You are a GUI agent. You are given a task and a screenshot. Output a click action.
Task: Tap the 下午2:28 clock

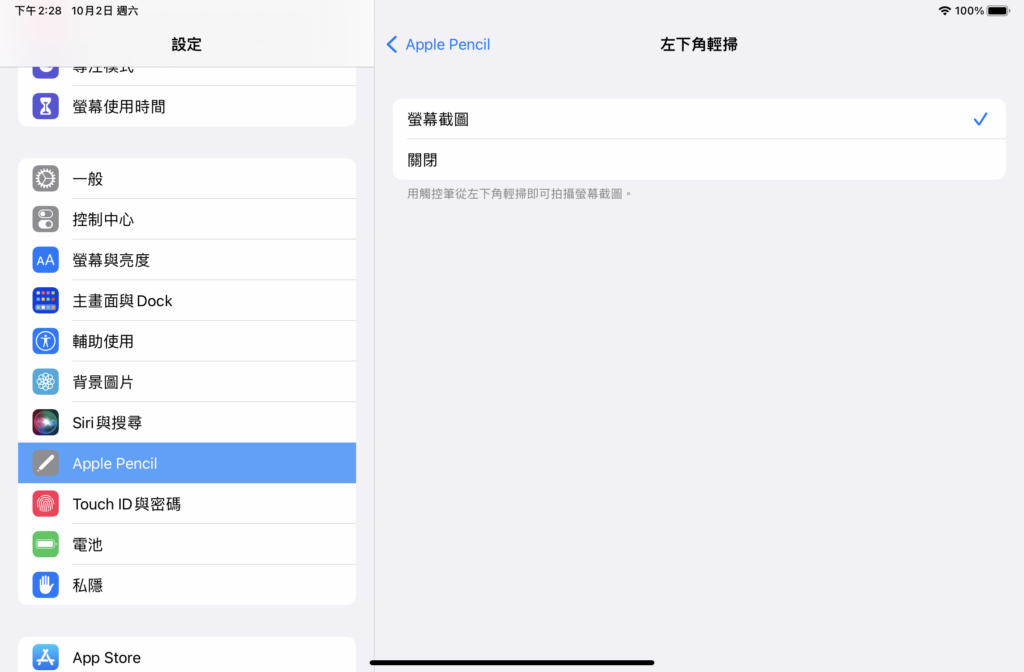click(x=38, y=10)
